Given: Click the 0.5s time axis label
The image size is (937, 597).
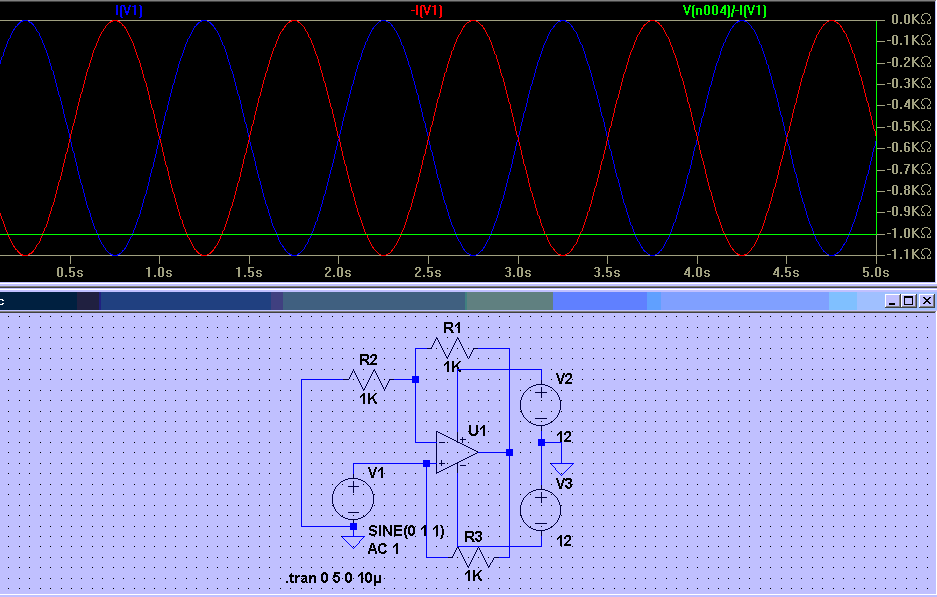Looking at the screenshot, I should pyautogui.click(x=70, y=273).
